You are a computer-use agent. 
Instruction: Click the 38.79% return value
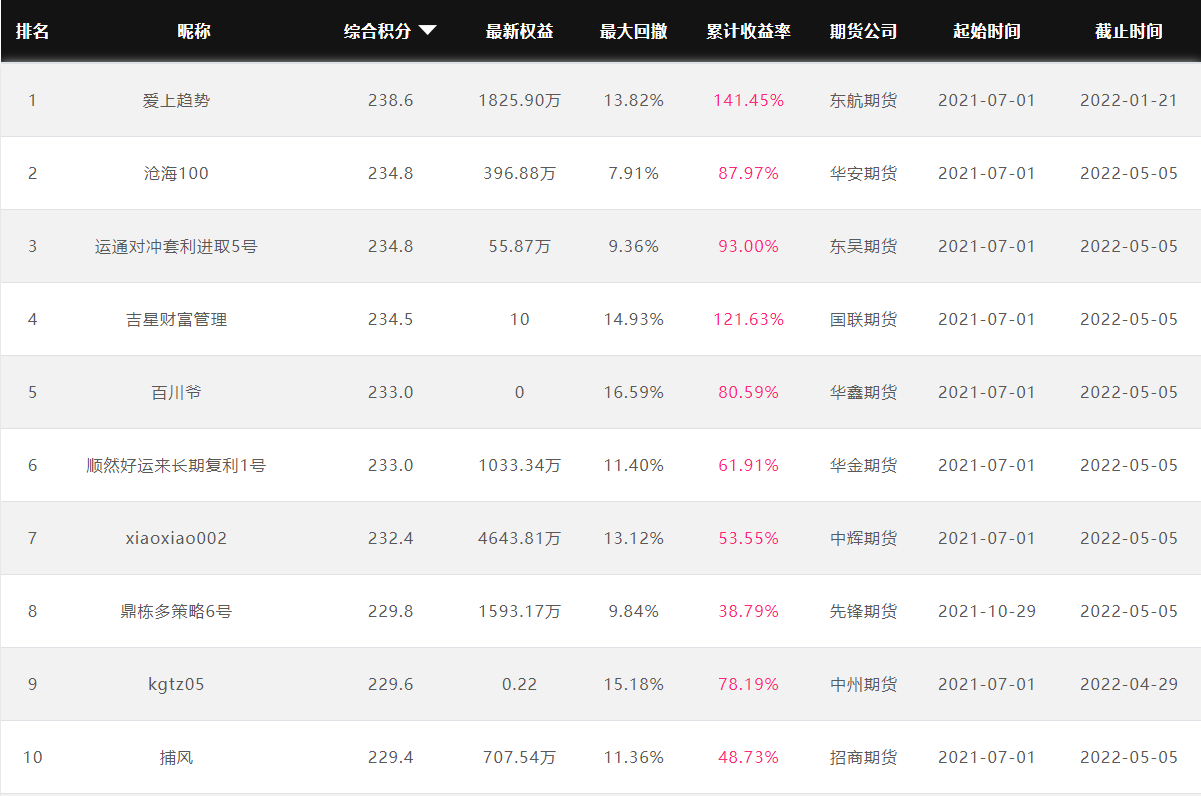coord(748,611)
